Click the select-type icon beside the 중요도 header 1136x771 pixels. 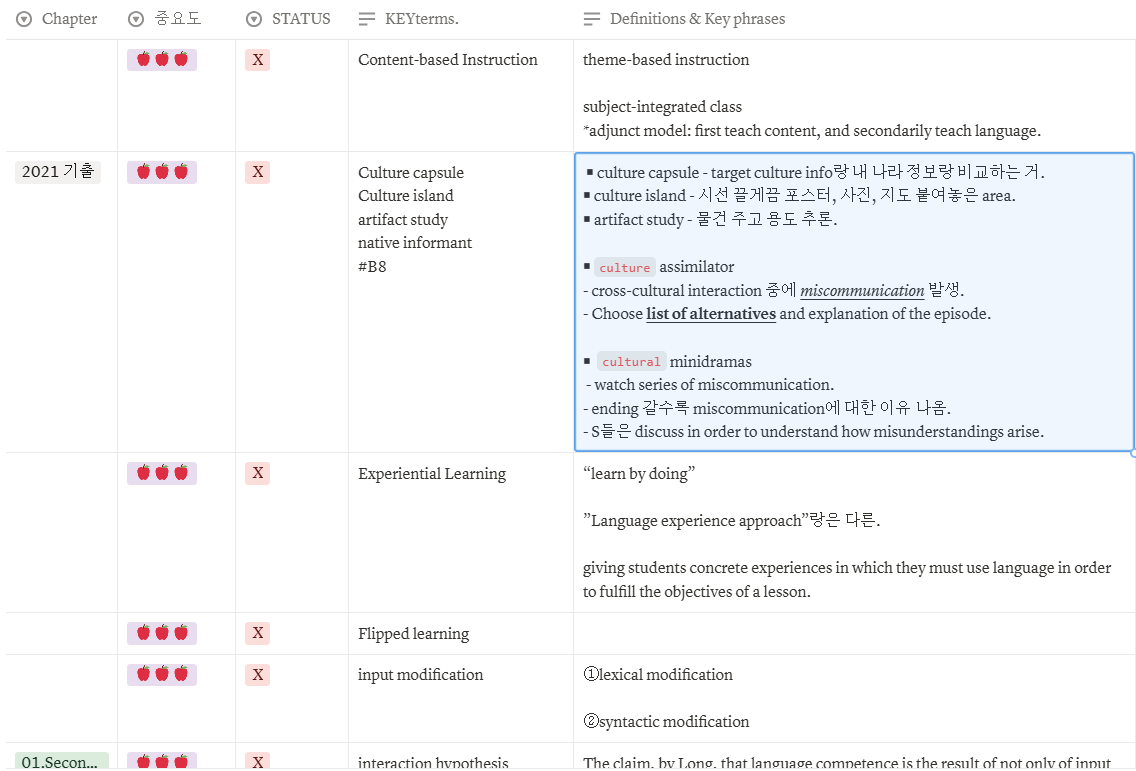pos(135,20)
